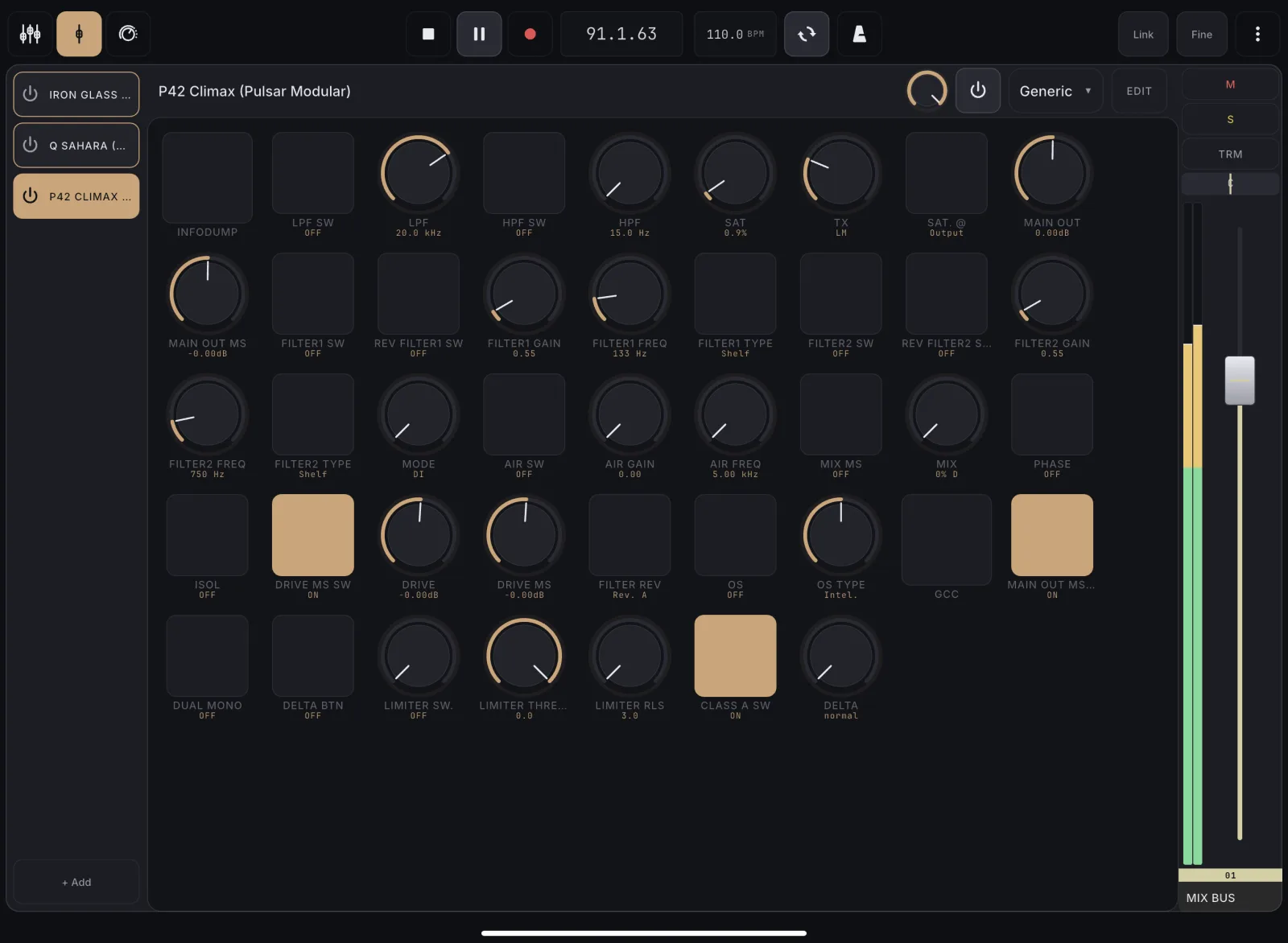Click the SAT saturation knob
This screenshot has height=943, width=1288.
735,173
